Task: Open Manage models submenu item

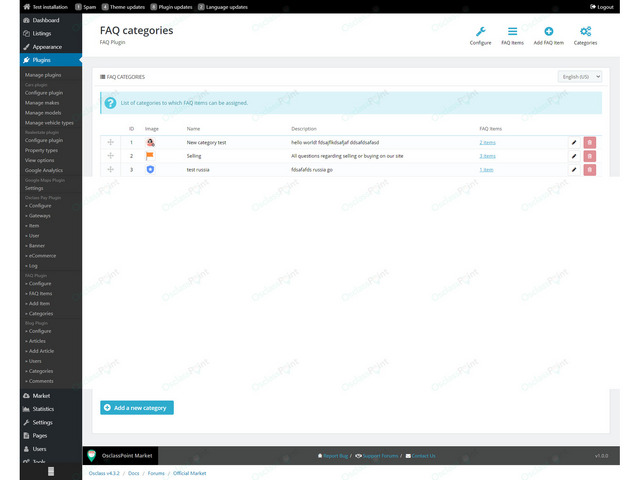Action: tap(43, 113)
